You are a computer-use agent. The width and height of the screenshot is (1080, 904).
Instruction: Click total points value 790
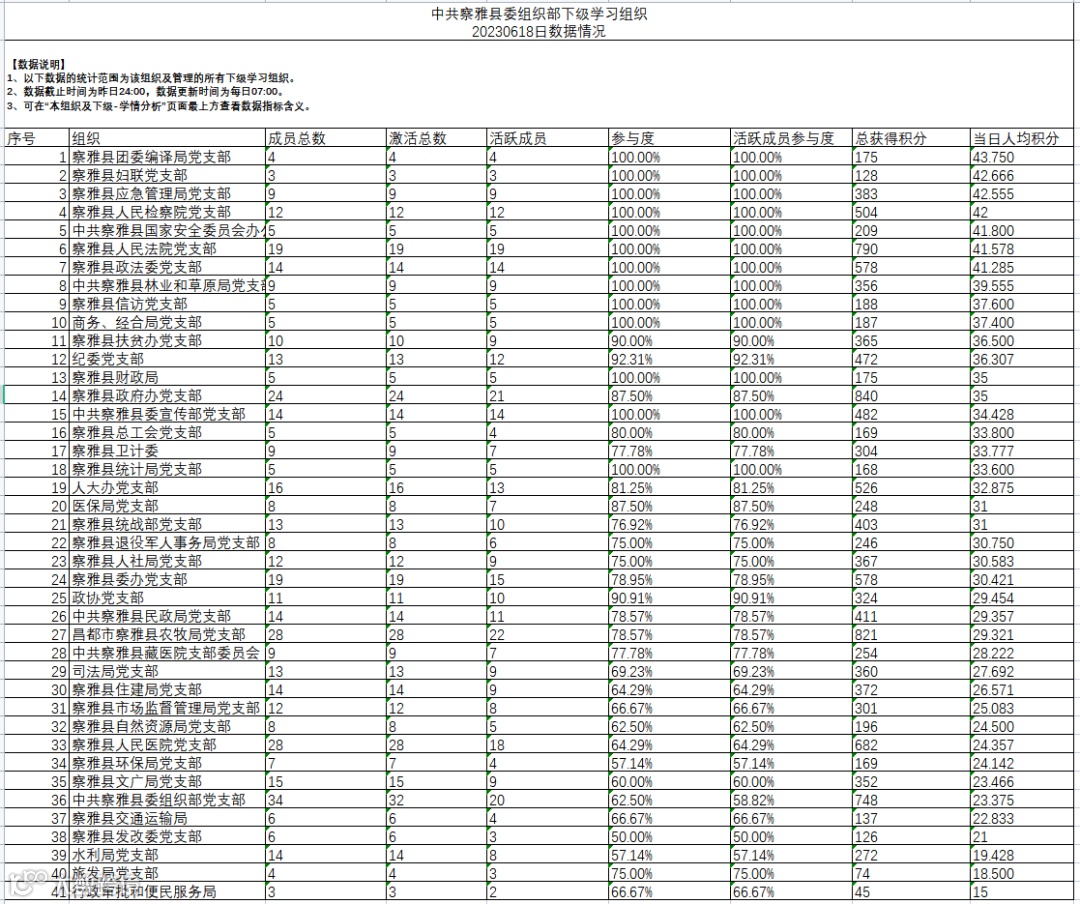[x=911, y=249]
